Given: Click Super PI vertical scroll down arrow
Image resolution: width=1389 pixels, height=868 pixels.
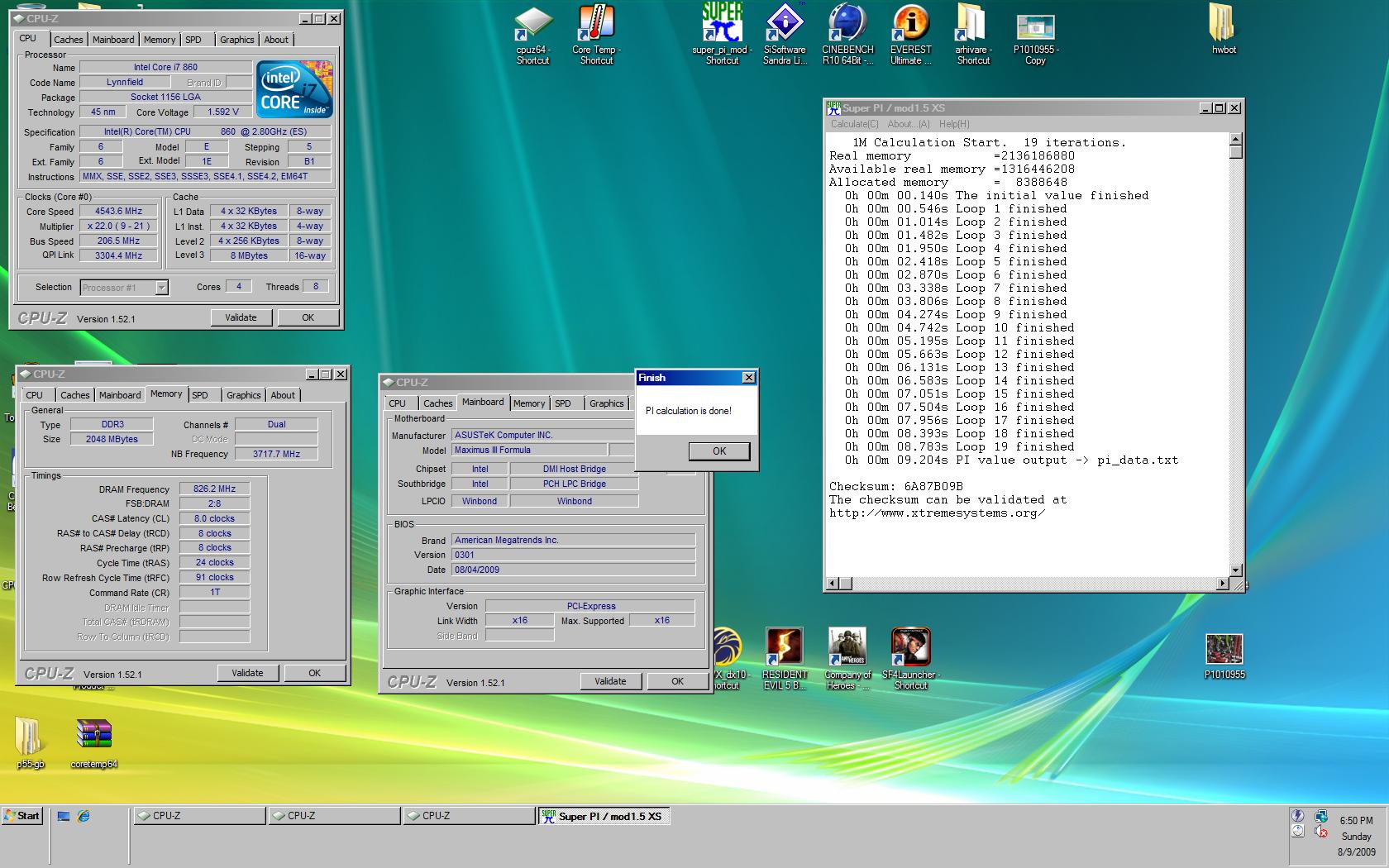Looking at the screenshot, I should [x=1236, y=570].
